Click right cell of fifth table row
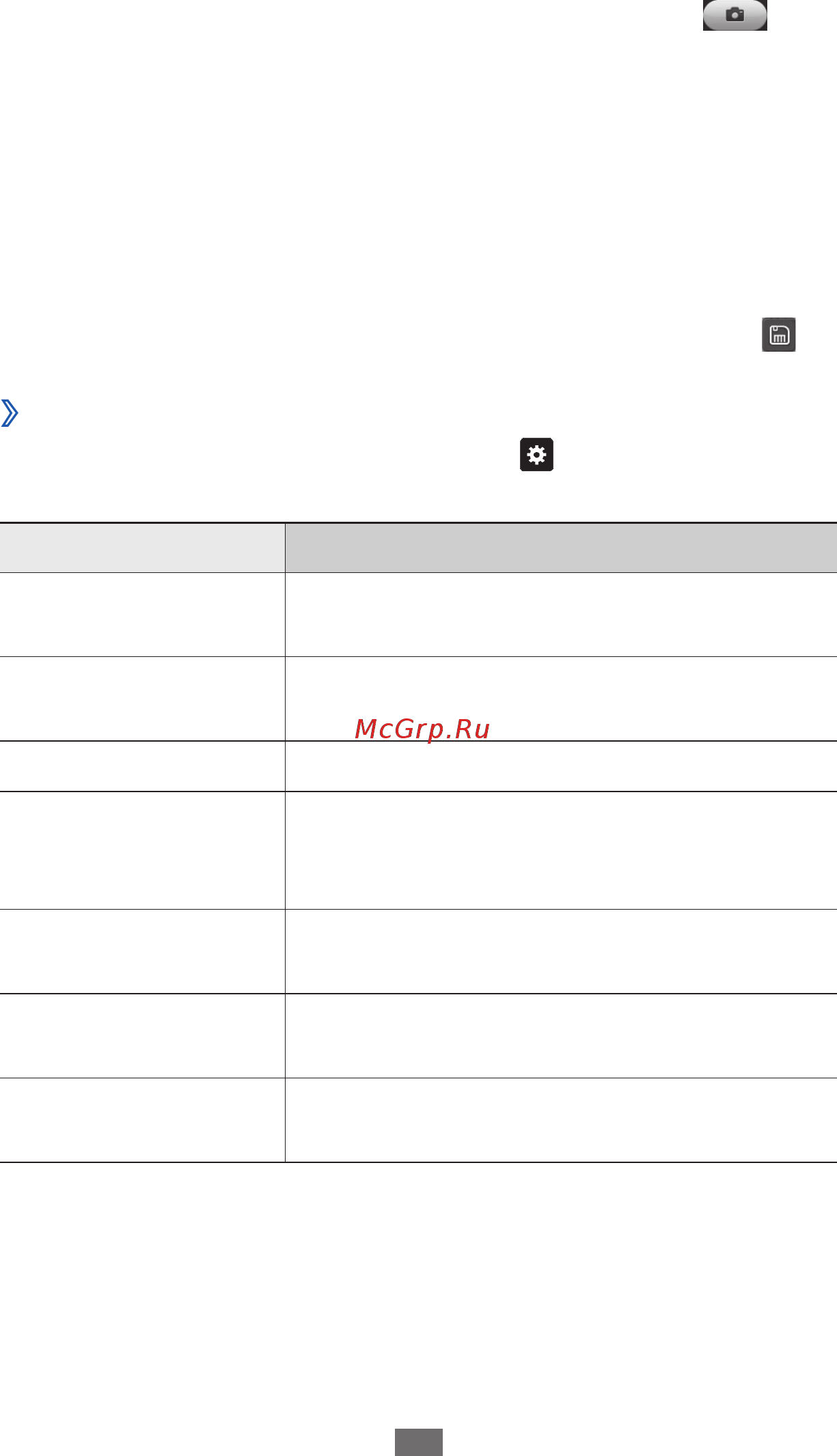 coord(561,951)
